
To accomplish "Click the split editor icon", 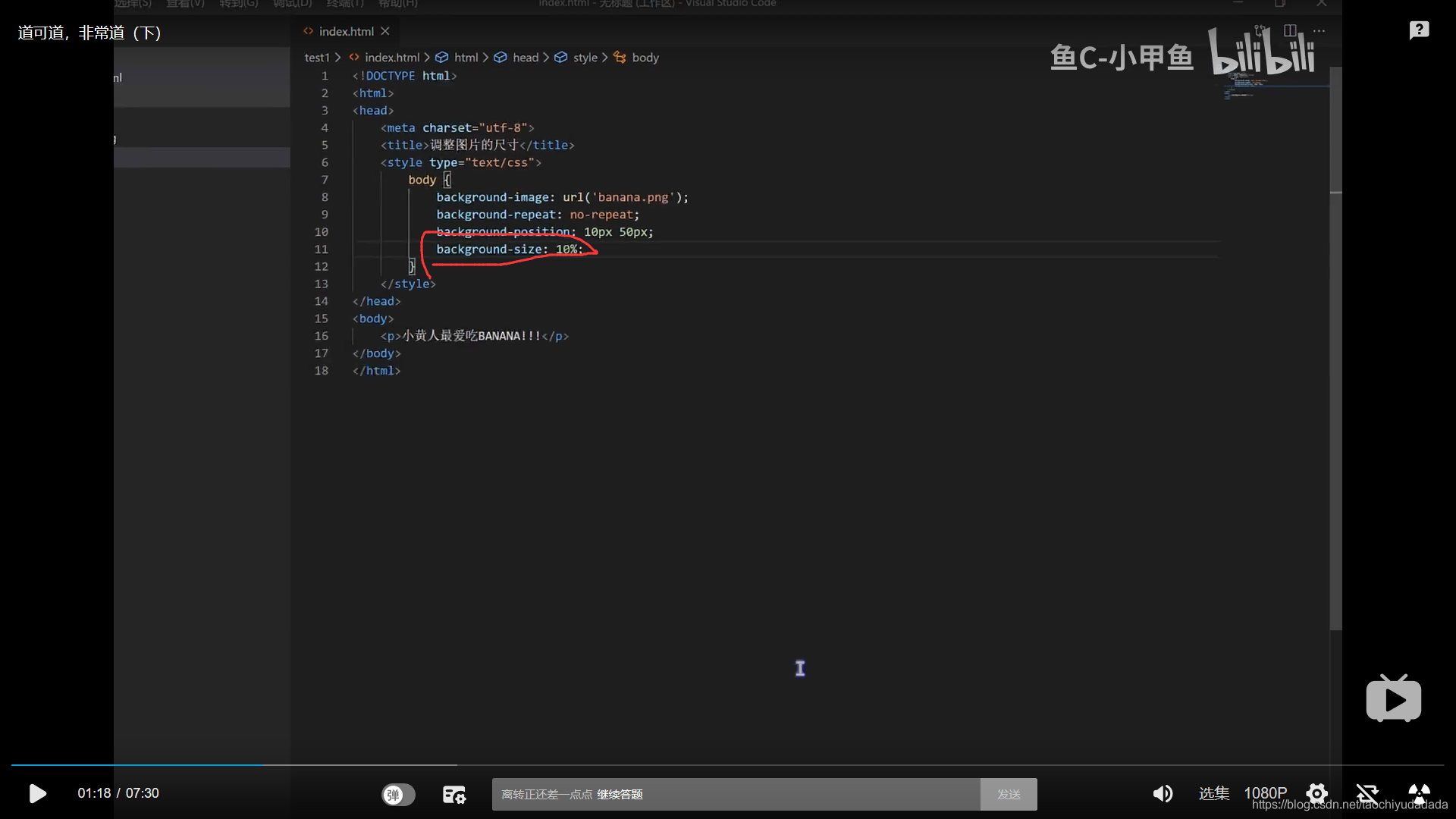I will [1290, 31].
